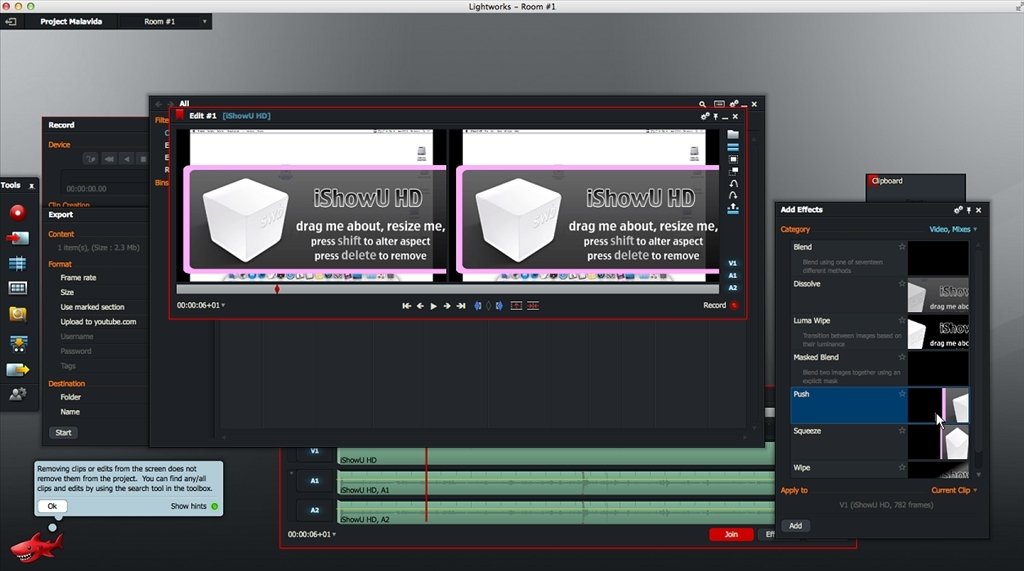
Task: Click the pop-out tile icon in Edit viewer
Action: pos(733,171)
